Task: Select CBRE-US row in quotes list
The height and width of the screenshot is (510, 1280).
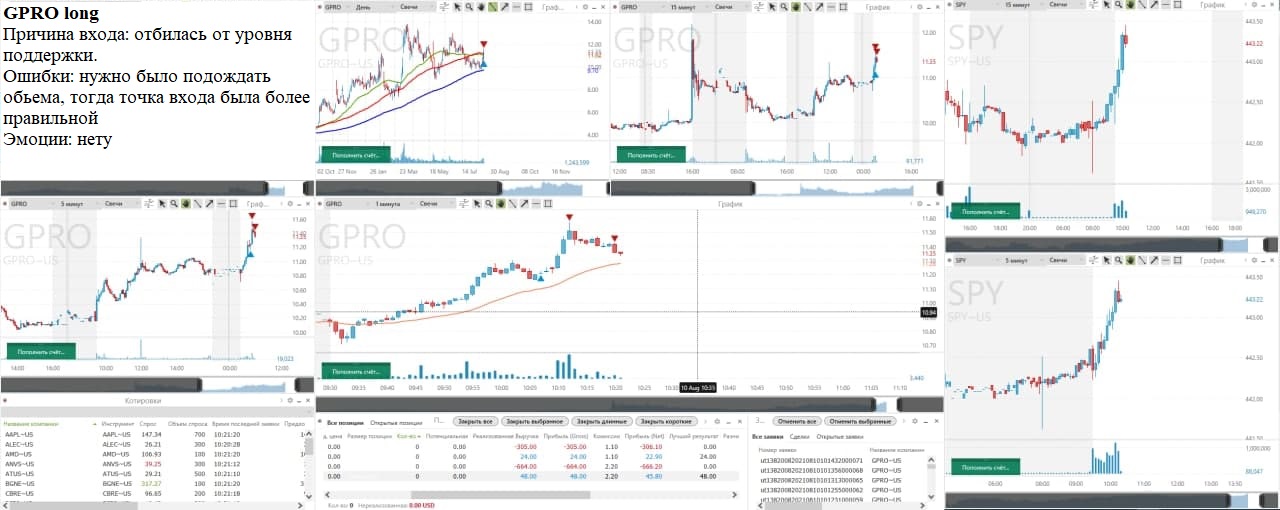Action: pyautogui.click(x=155, y=493)
